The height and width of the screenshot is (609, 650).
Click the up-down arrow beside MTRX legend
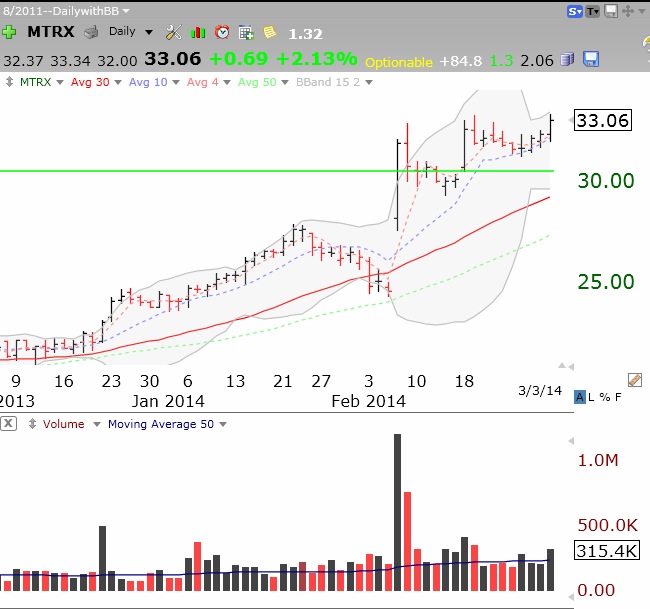tap(9, 82)
